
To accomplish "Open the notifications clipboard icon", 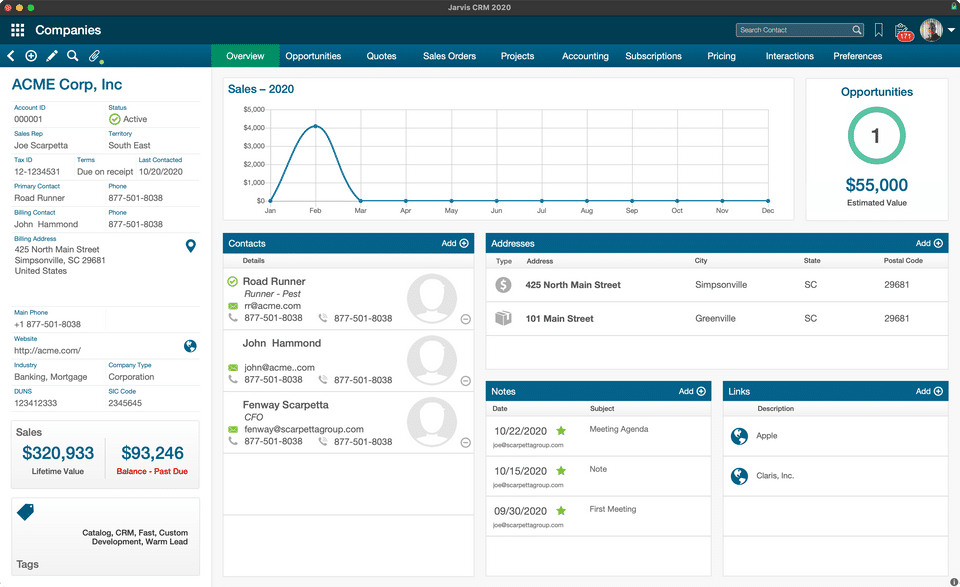I will point(902,31).
